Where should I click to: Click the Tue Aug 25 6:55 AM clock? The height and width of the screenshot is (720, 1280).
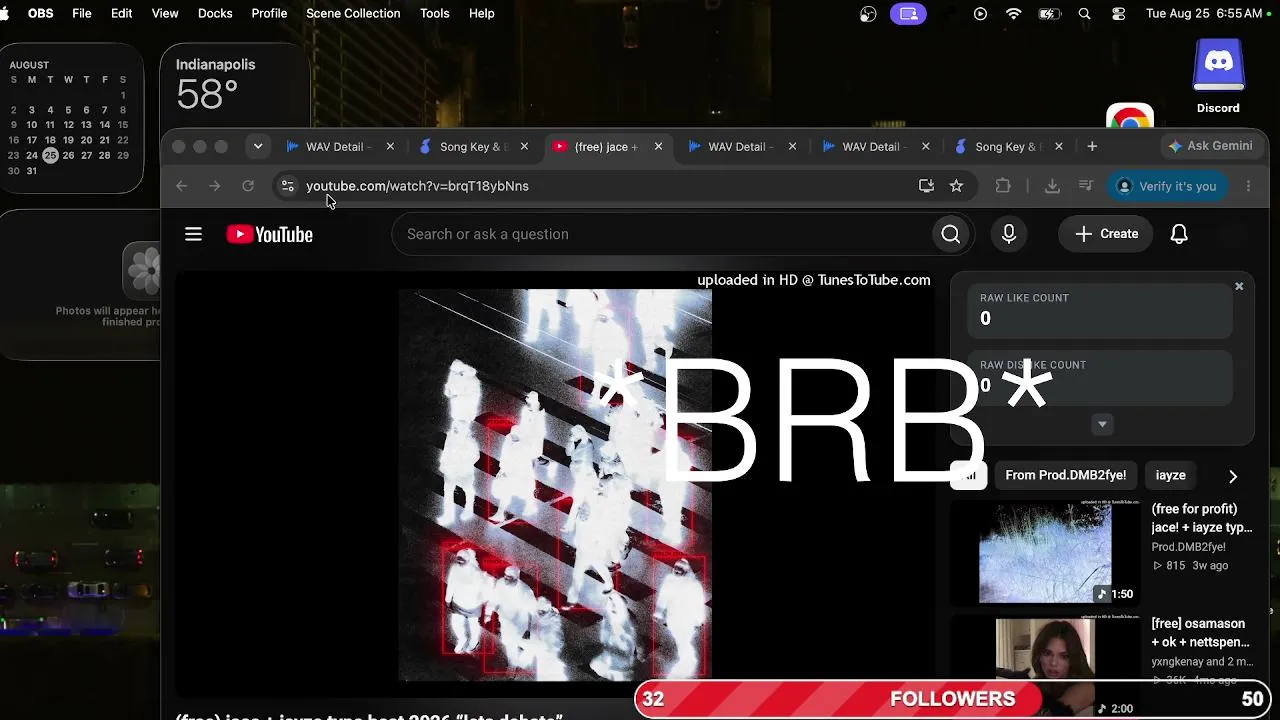[x=1204, y=14]
